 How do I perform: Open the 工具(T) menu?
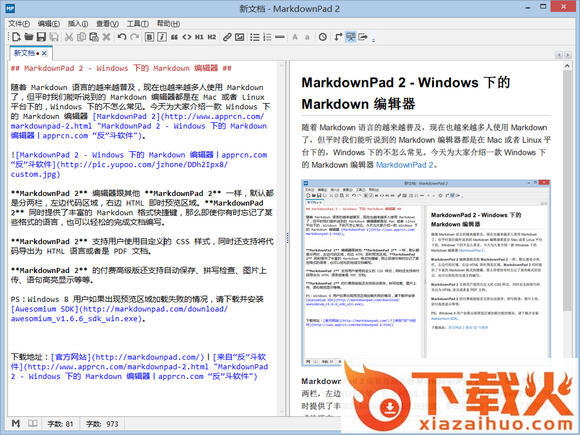coord(138,24)
